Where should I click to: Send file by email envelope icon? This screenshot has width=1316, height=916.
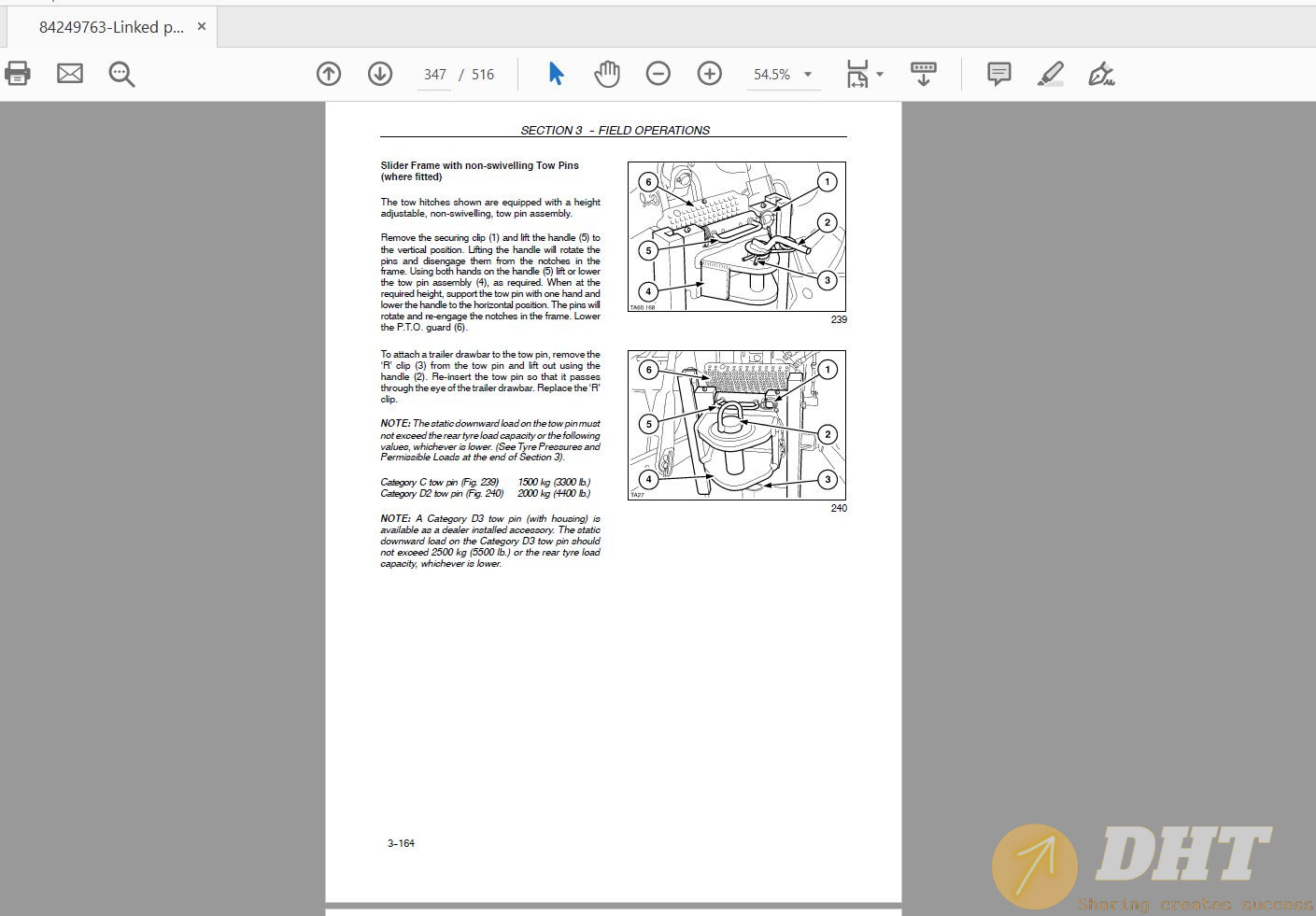(70, 74)
